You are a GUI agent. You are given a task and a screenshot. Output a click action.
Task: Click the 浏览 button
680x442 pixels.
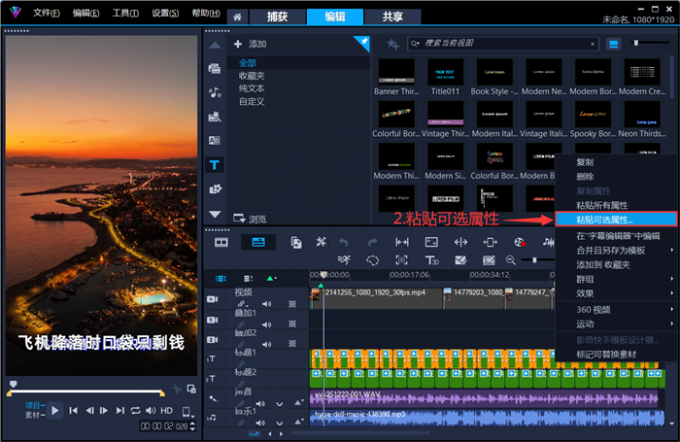[x=250, y=218]
